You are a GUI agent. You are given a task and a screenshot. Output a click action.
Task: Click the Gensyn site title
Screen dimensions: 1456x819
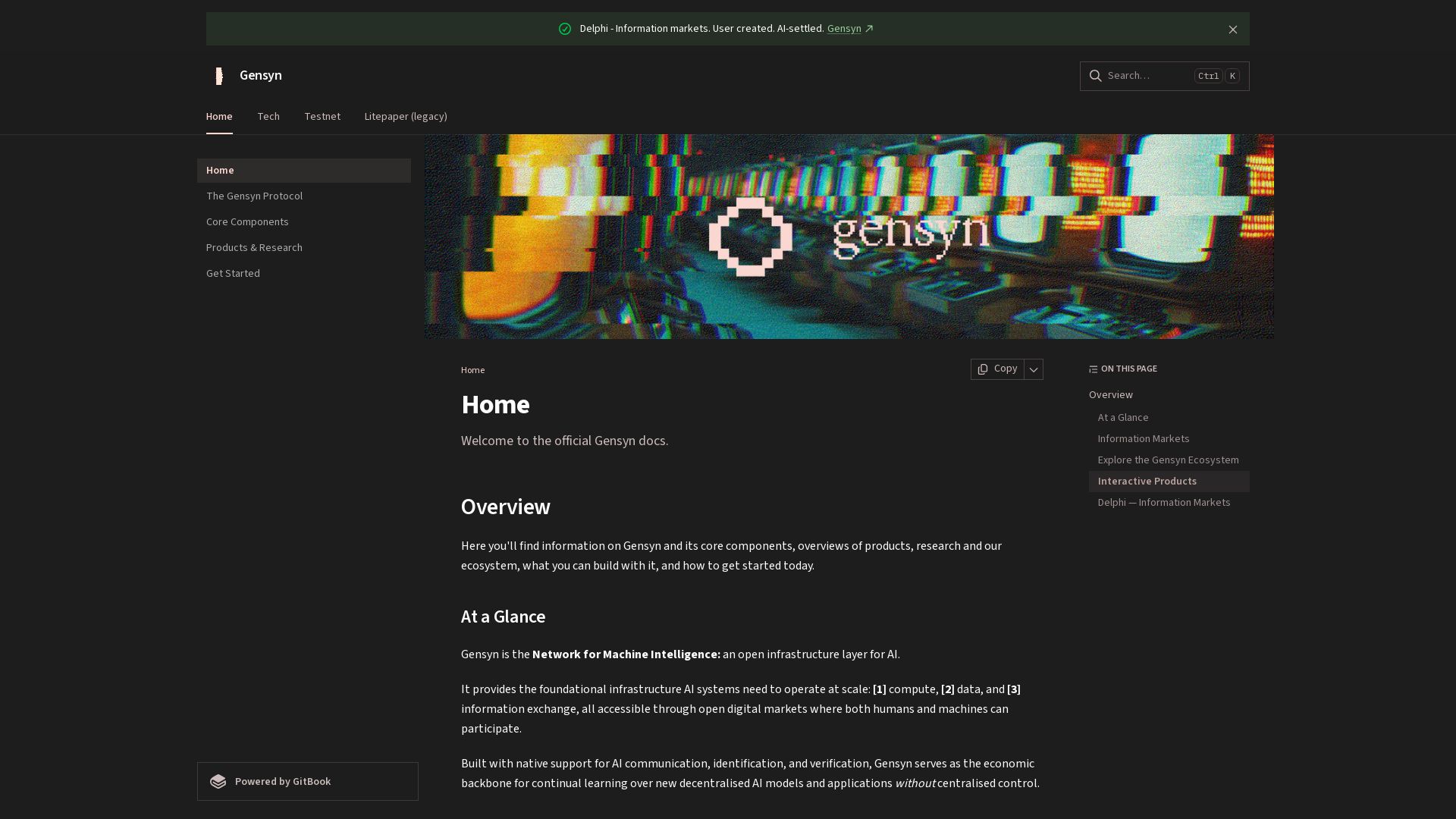coord(261,75)
